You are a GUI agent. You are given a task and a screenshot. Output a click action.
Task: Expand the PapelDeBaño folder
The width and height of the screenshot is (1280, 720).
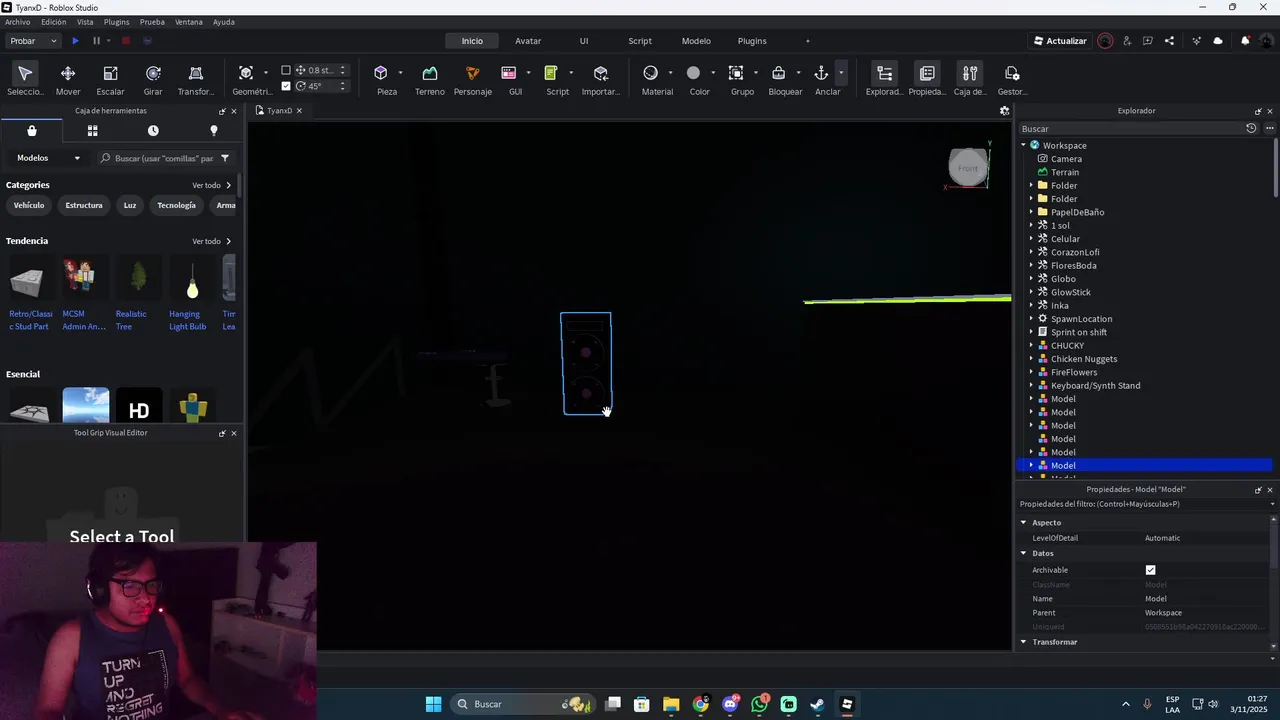tap(1031, 212)
